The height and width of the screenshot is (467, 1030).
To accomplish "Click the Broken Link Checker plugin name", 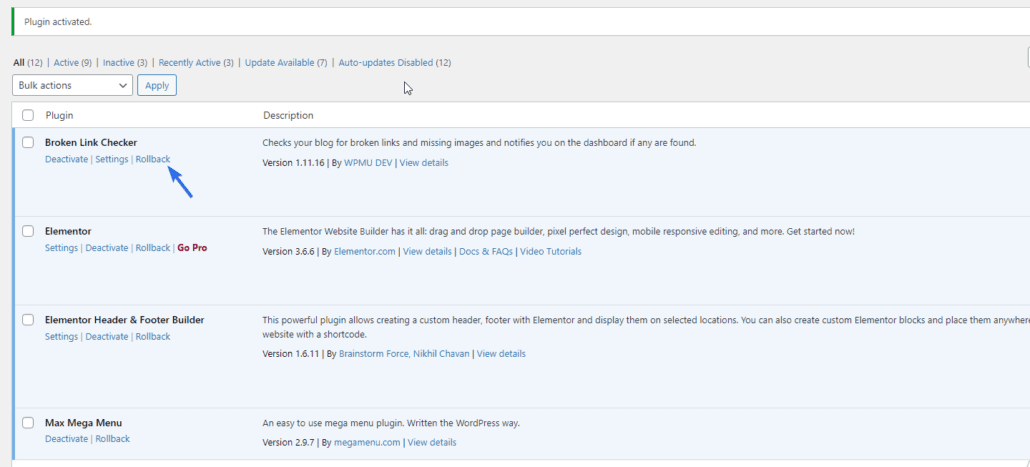I will [x=91, y=143].
